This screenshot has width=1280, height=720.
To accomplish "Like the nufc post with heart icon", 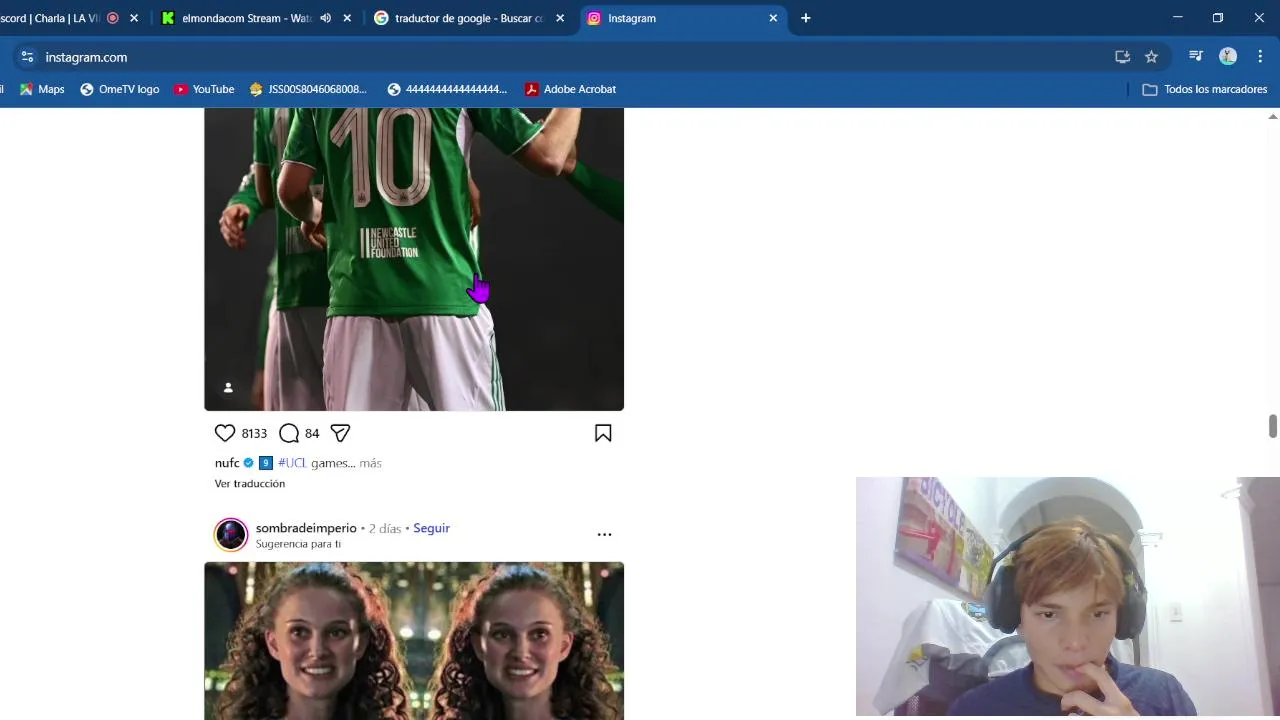I will point(225,433).
